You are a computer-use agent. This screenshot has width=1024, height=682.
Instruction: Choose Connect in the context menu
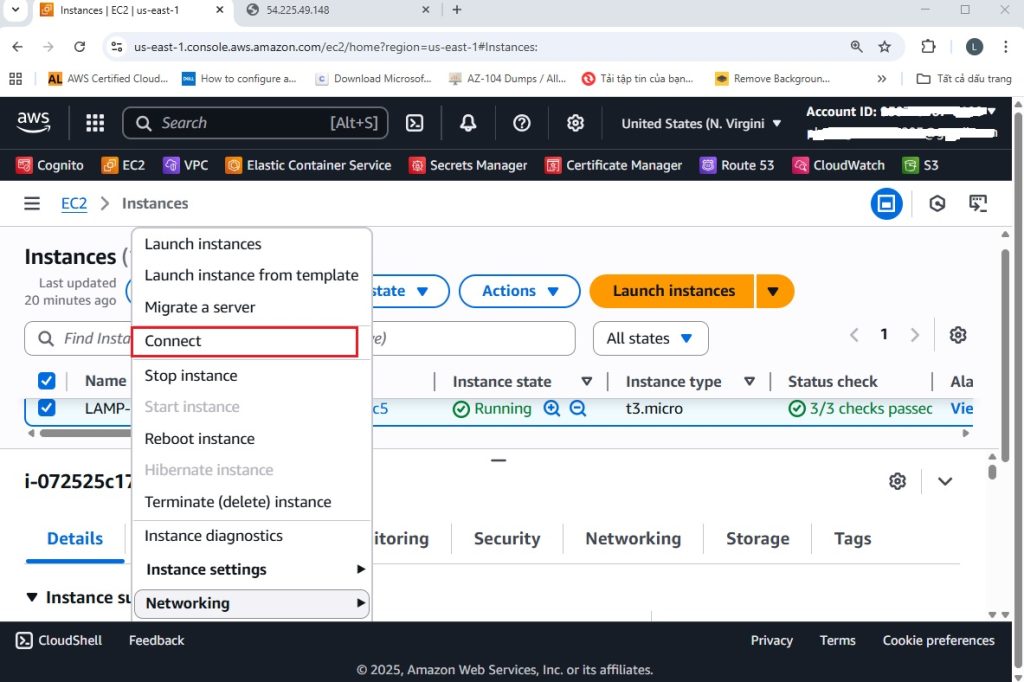245,342
